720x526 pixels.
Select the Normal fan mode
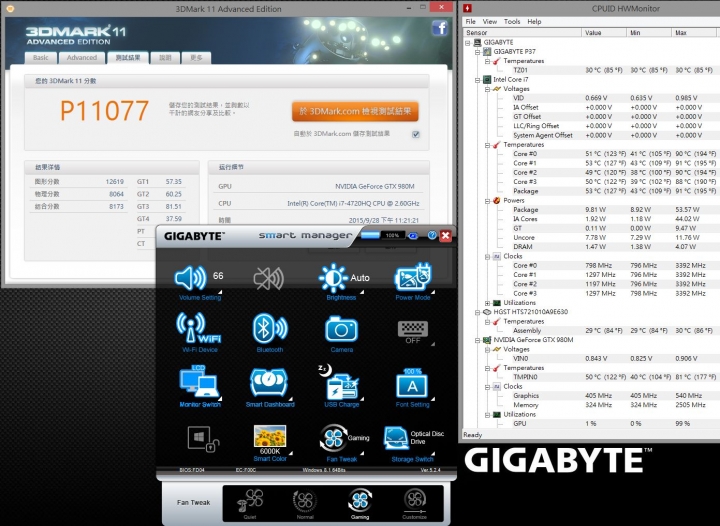click(305, 504)
